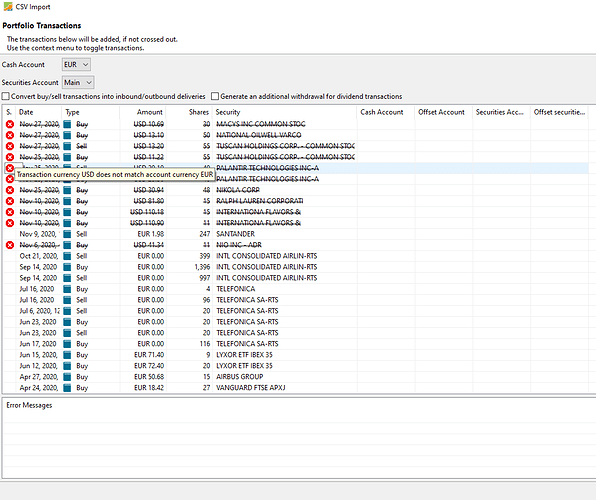
Task: Click the Error Messages label
Action: point(29,405)
